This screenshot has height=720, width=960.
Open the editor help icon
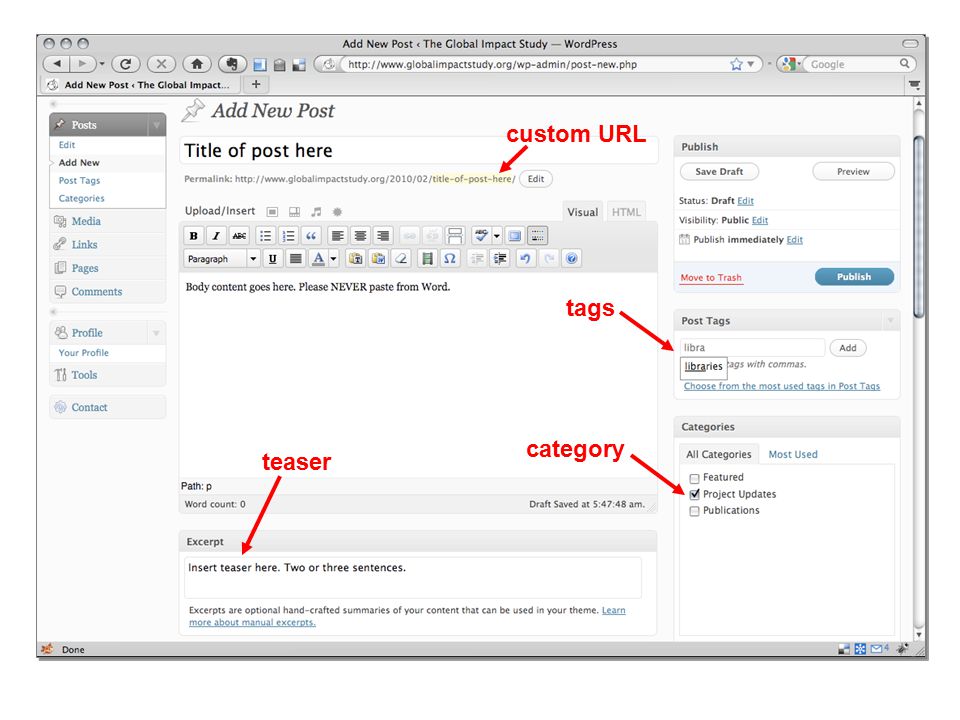(x=571, y=258)
